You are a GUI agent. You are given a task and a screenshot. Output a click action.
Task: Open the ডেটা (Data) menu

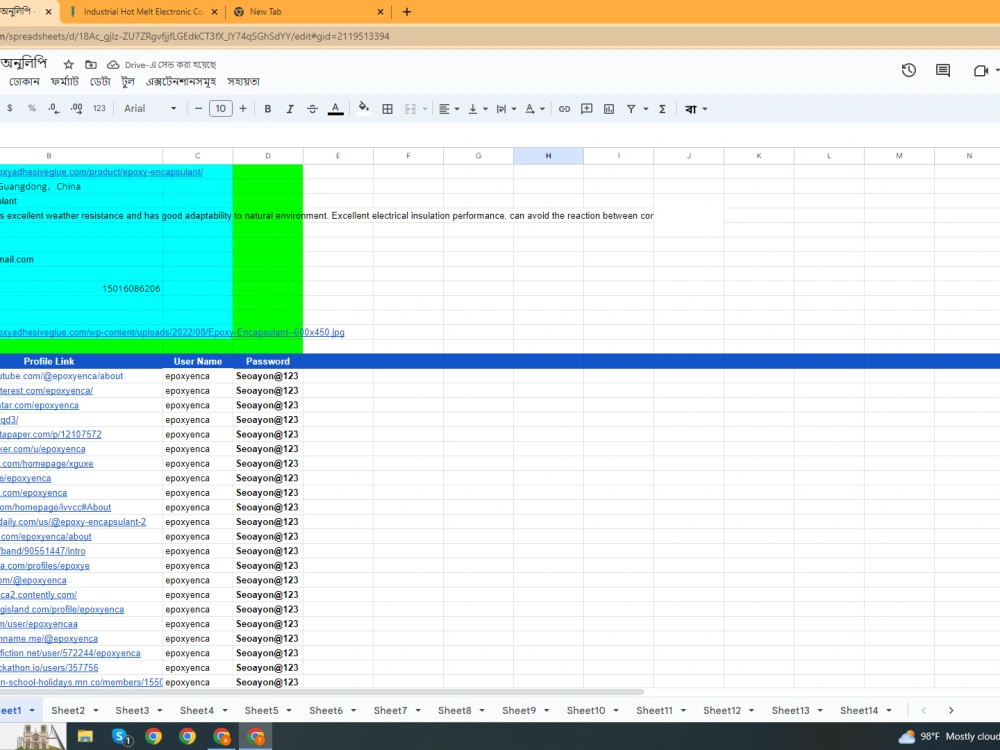pyautogui.click(x=100, y=82)
